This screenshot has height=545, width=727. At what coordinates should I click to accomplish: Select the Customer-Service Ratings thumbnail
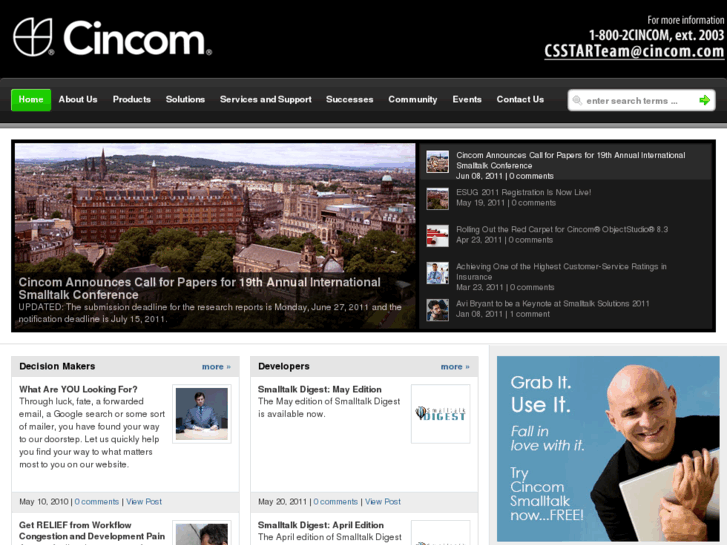point(437,273)
